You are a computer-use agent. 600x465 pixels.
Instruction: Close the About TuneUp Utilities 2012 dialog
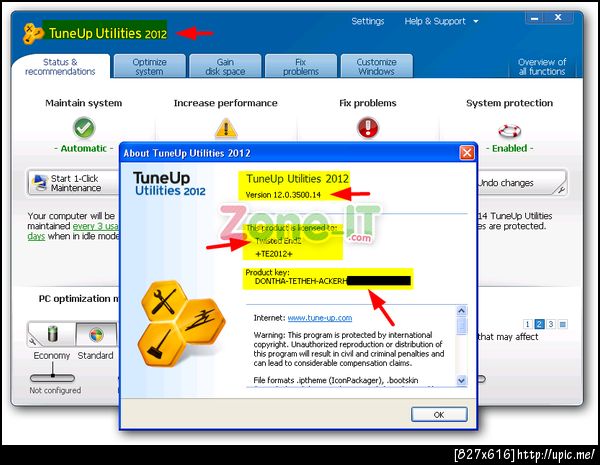[467, 153]
